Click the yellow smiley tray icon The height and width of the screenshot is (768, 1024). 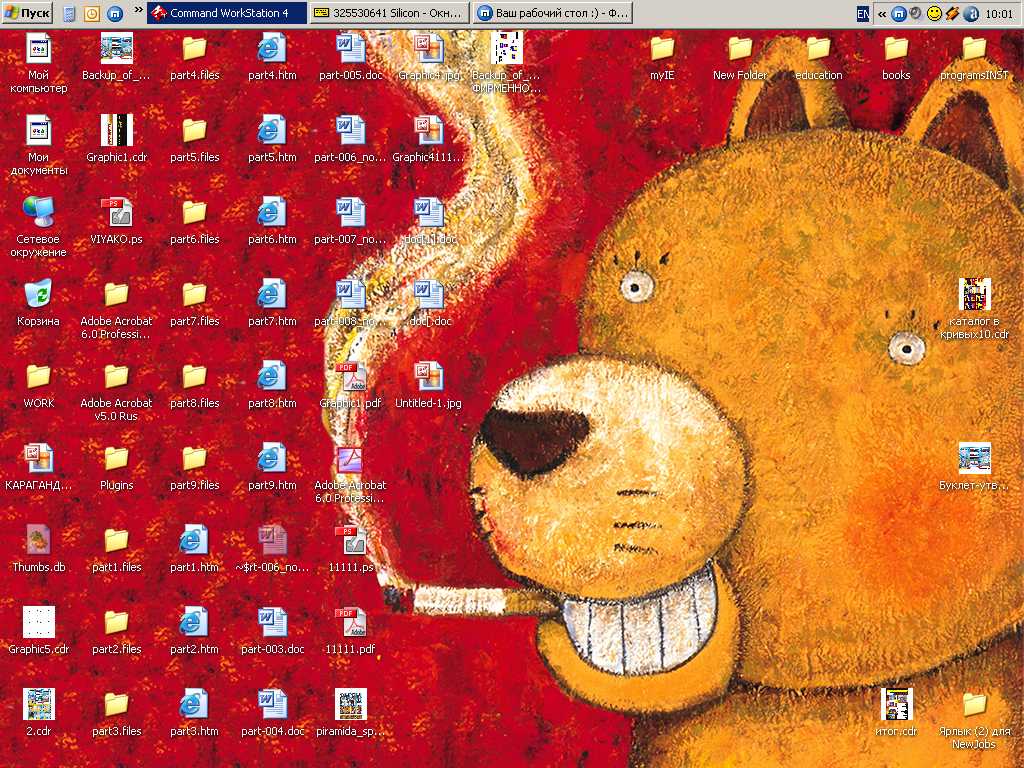(x=935, y=13)
